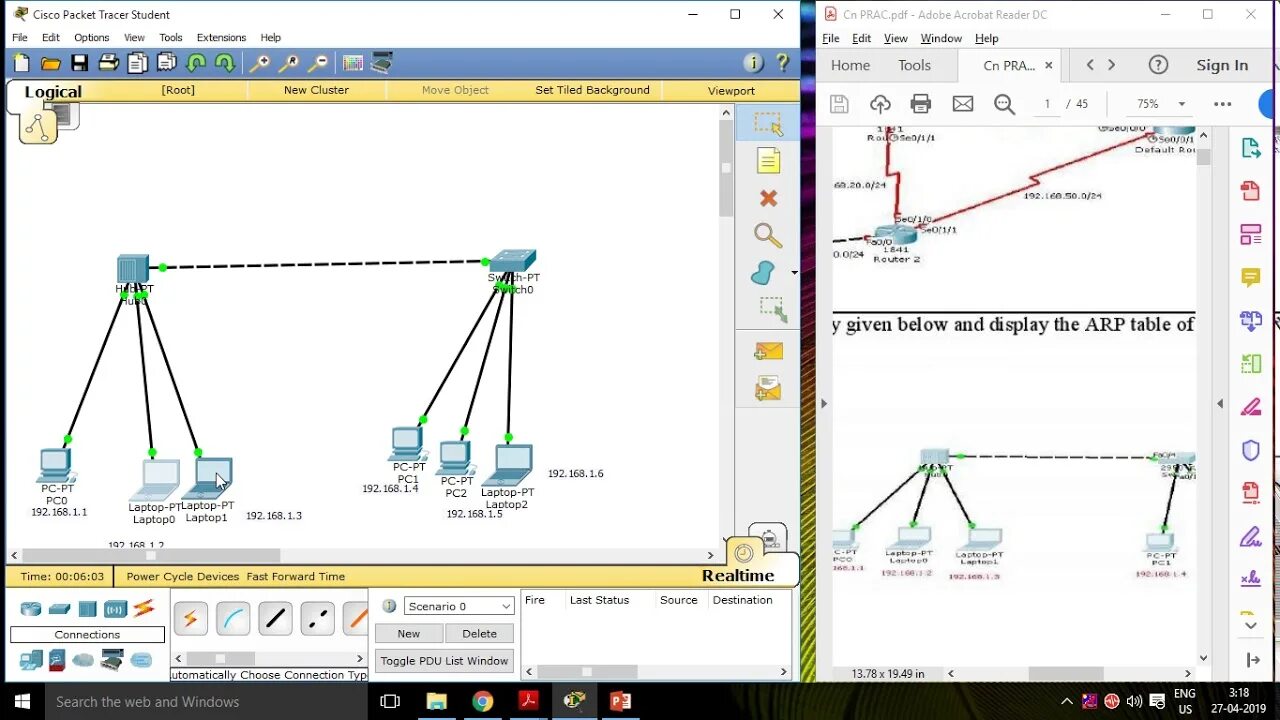The height and width of the screenshot is (720, 1280).
Task: Activate the red X Delete tool
Action: coord(768,198)
